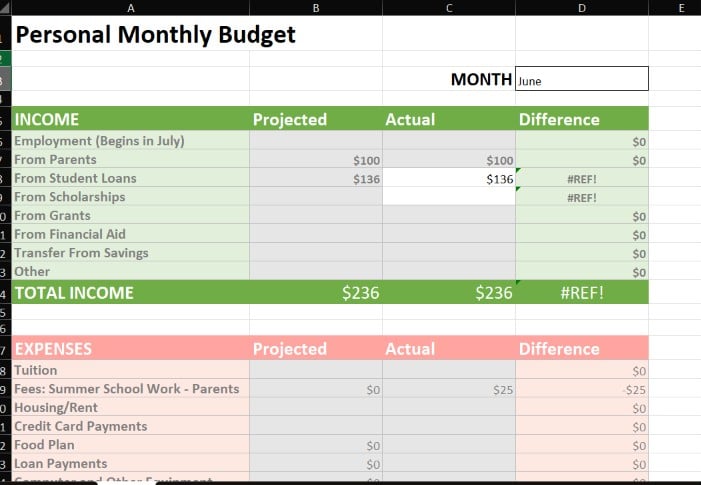Select column C header
701x485 pixels.
[449, 8]
